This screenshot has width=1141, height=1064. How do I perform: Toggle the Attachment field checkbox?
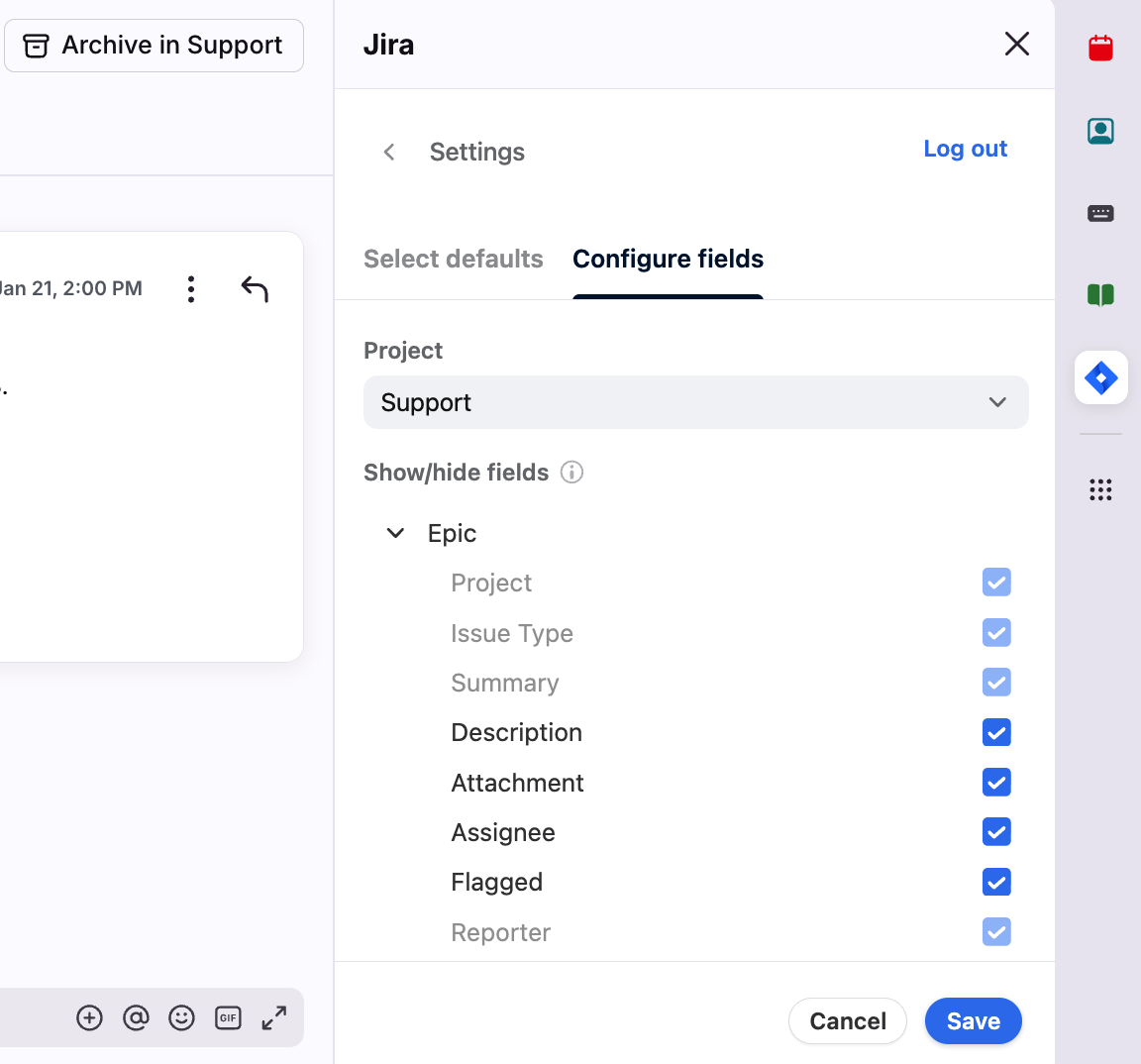[996, 783]
